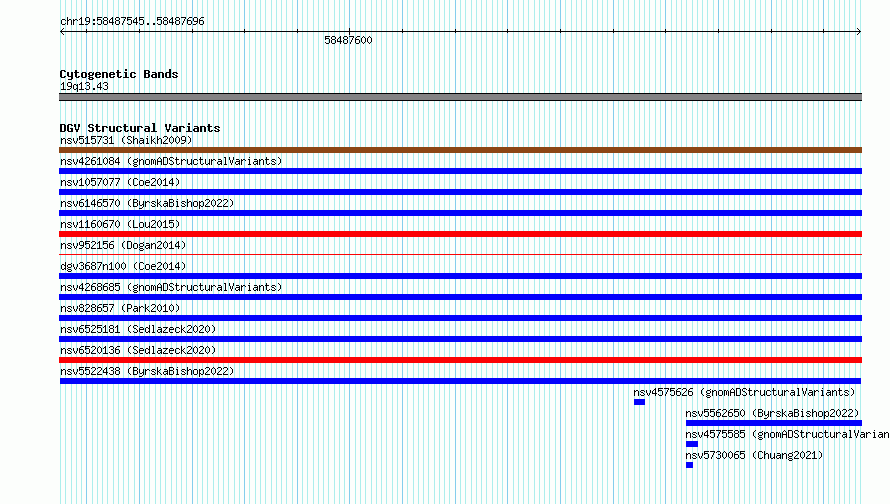This screenshot has width=890, height=504.
Task: Click nsv828657 (Park2010) label
Action: pyautogui.click(x=120, y=308)
